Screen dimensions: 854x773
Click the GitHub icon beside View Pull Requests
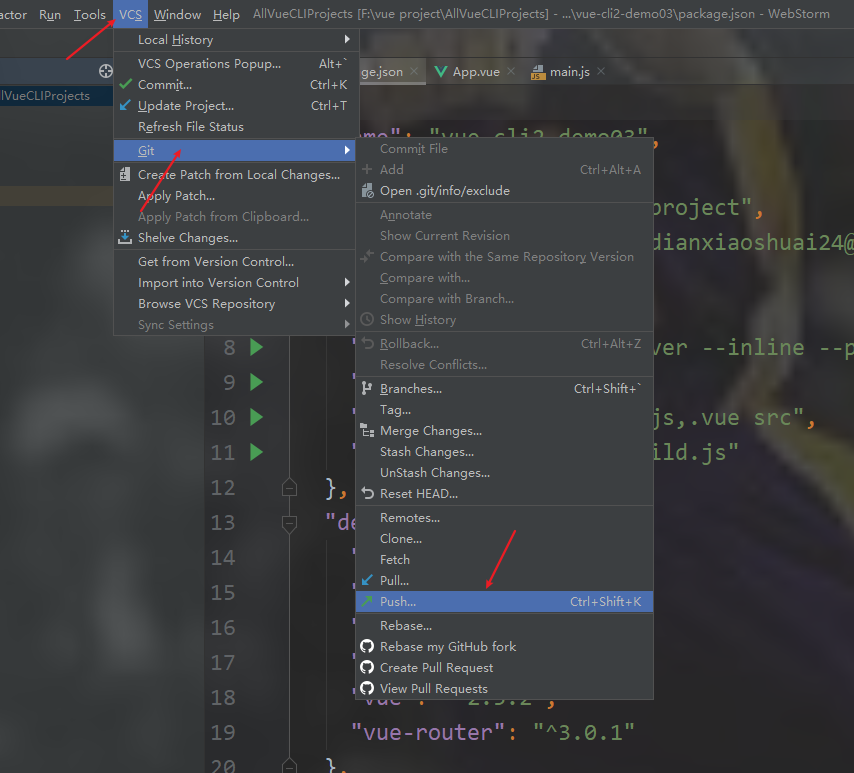pos(367,689)
